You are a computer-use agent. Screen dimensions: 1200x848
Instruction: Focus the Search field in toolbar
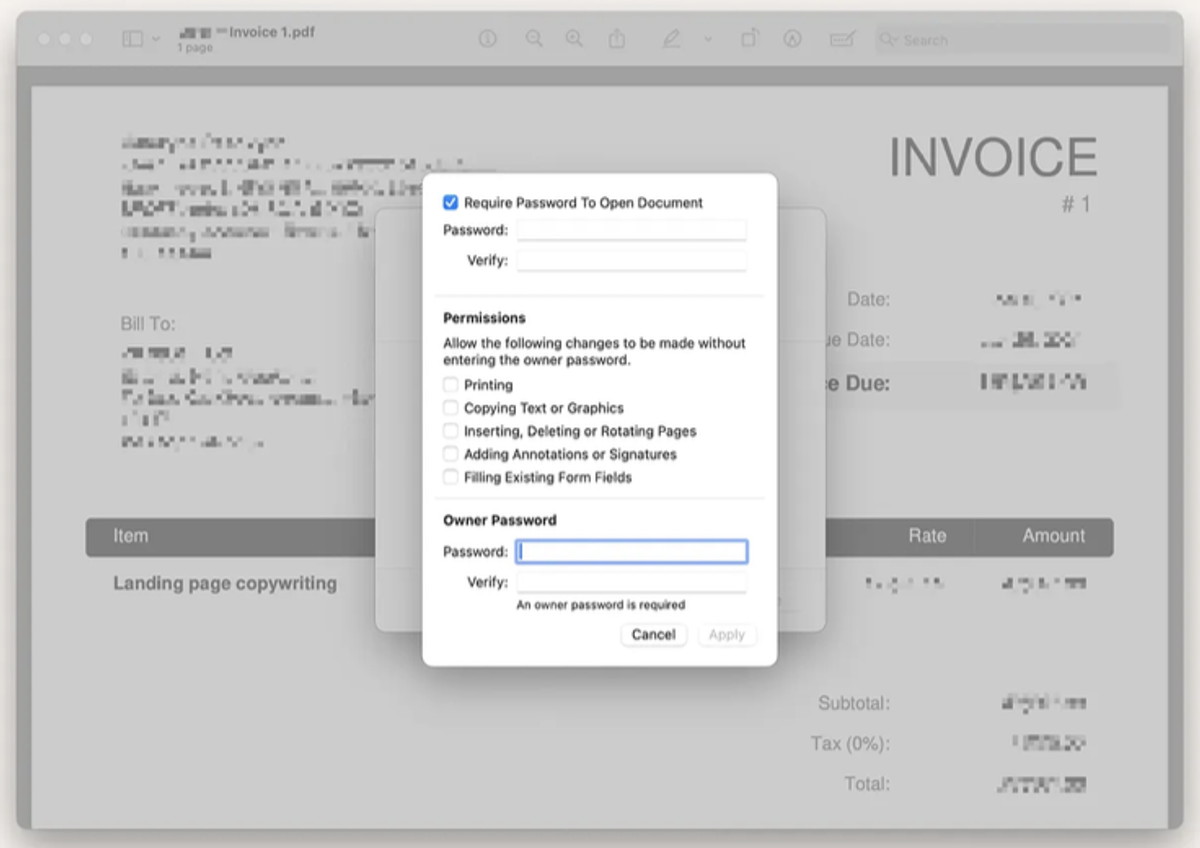[1022, 40]
